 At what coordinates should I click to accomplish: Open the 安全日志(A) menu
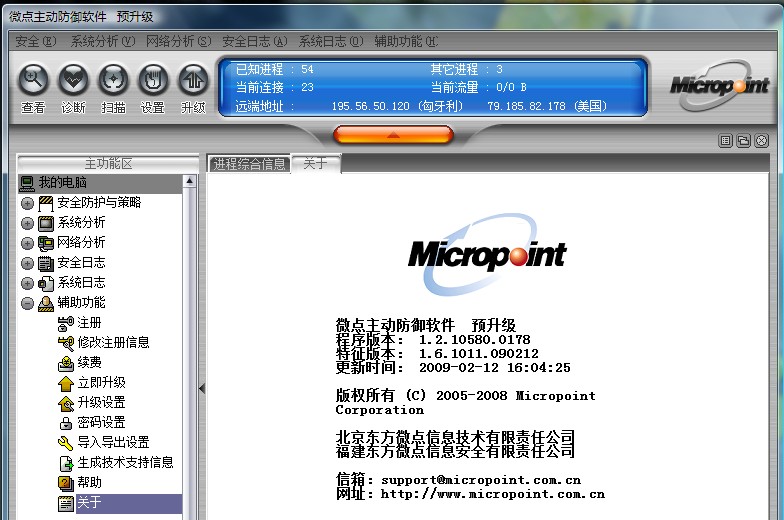click(x=255, y=42)
